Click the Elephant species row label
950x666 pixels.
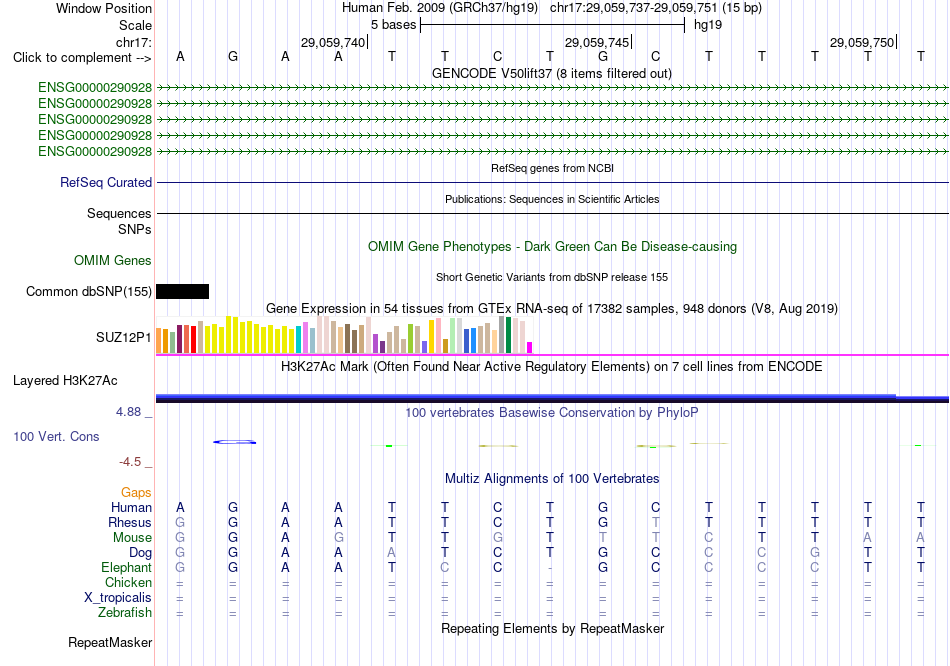click(x=126, y=568)
